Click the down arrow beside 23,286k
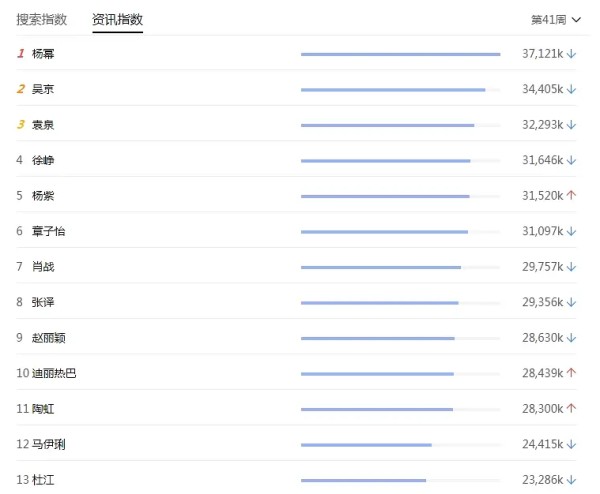The image size is (600, 494). pos(571,480)
